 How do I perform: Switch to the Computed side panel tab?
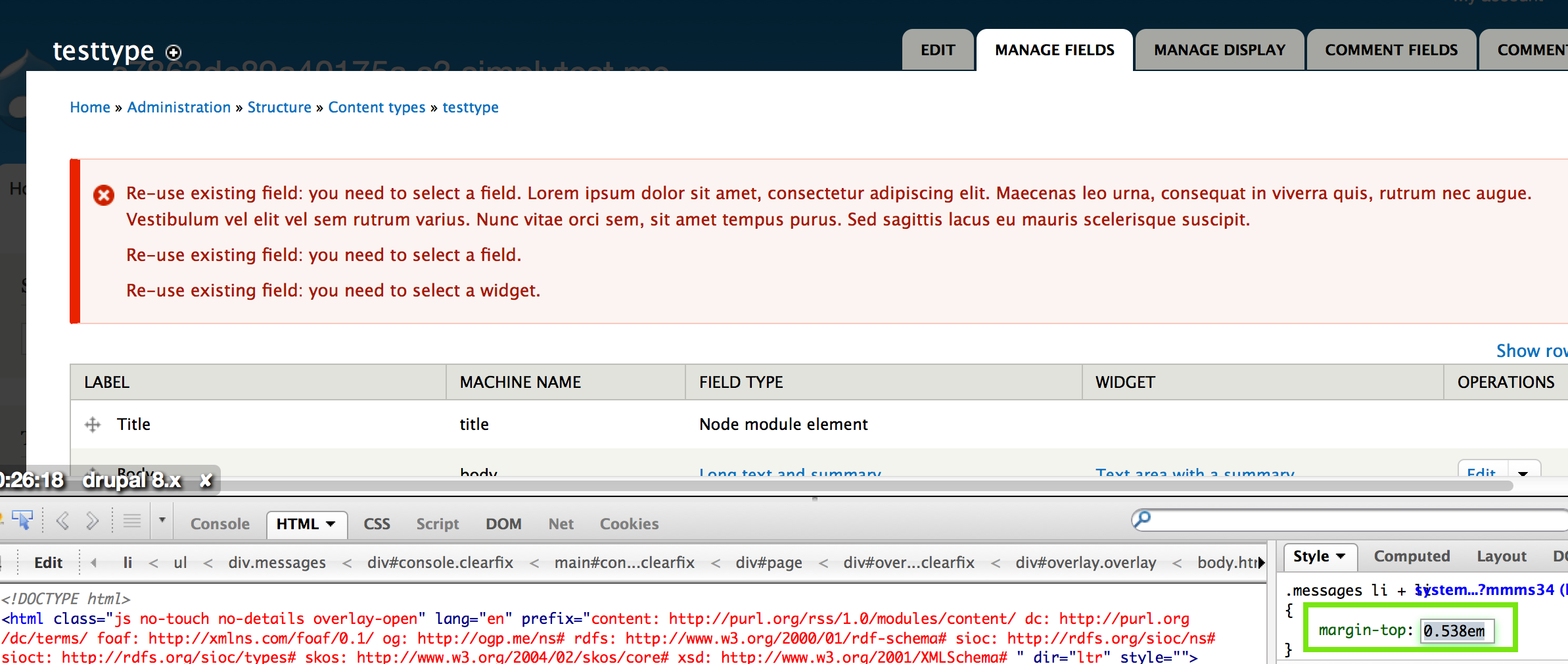coord(1412,556)
